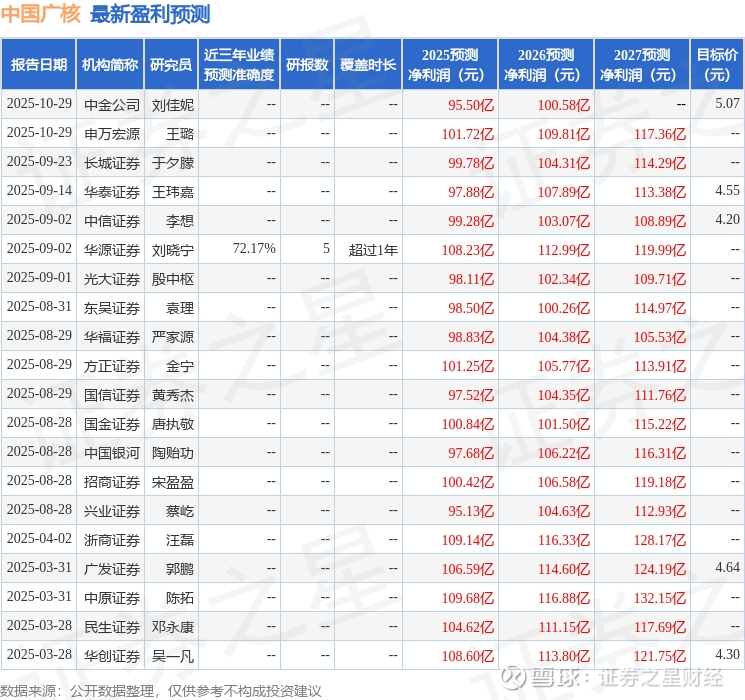Click target price 5.07
The height and width of the screenshot is (700, 745).
(x=727, y=103)
